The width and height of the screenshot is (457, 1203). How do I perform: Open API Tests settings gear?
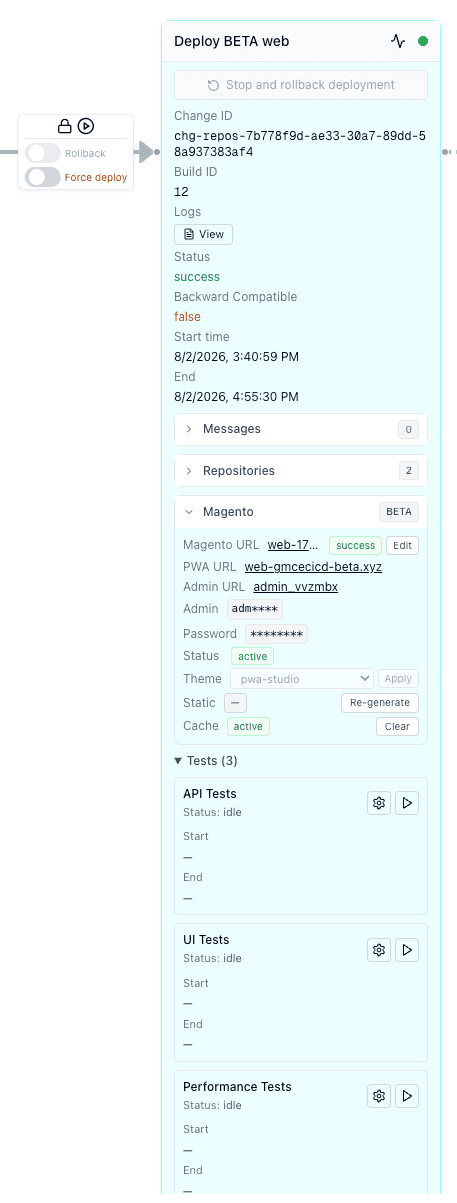(379, 803)
